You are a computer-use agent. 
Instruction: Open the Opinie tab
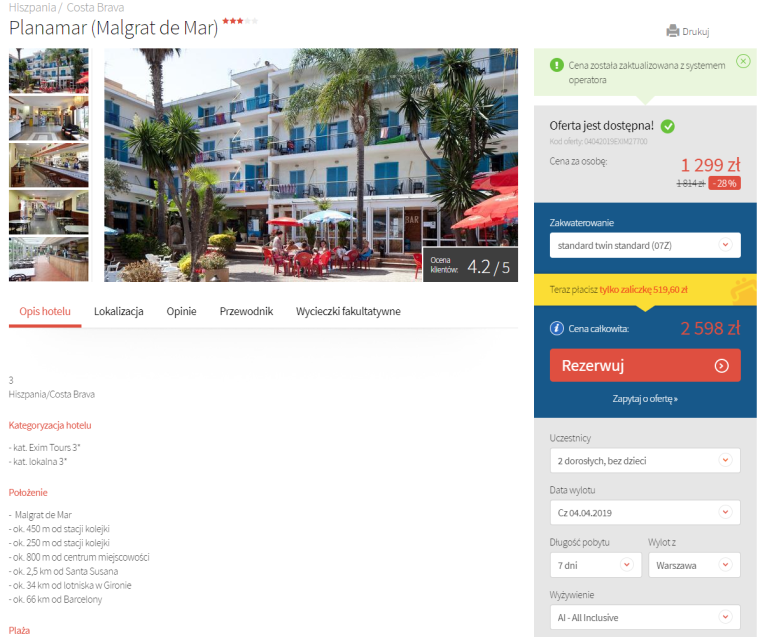(181, 311)
